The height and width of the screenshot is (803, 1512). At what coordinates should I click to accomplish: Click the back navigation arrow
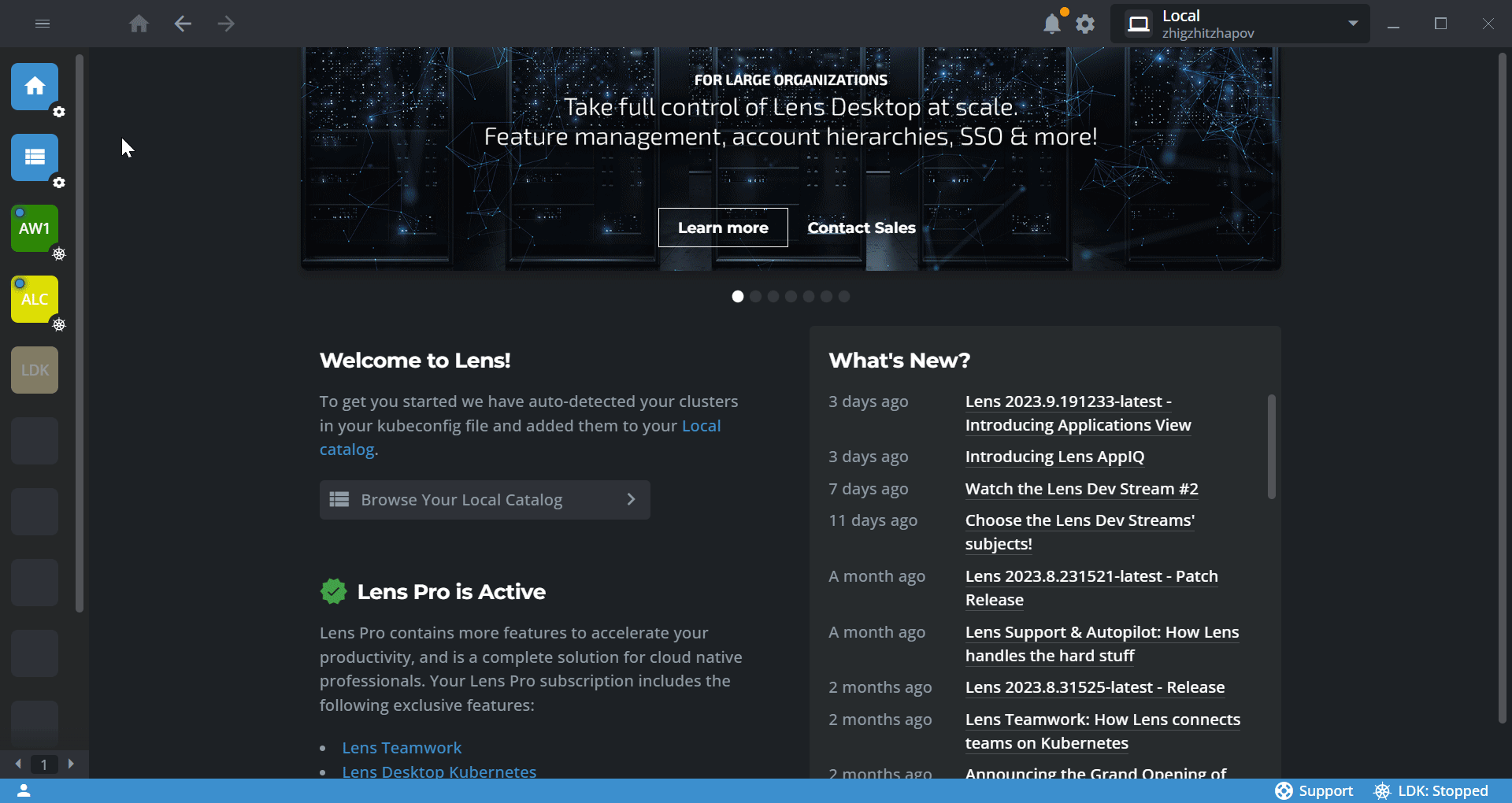coord(183,24)
